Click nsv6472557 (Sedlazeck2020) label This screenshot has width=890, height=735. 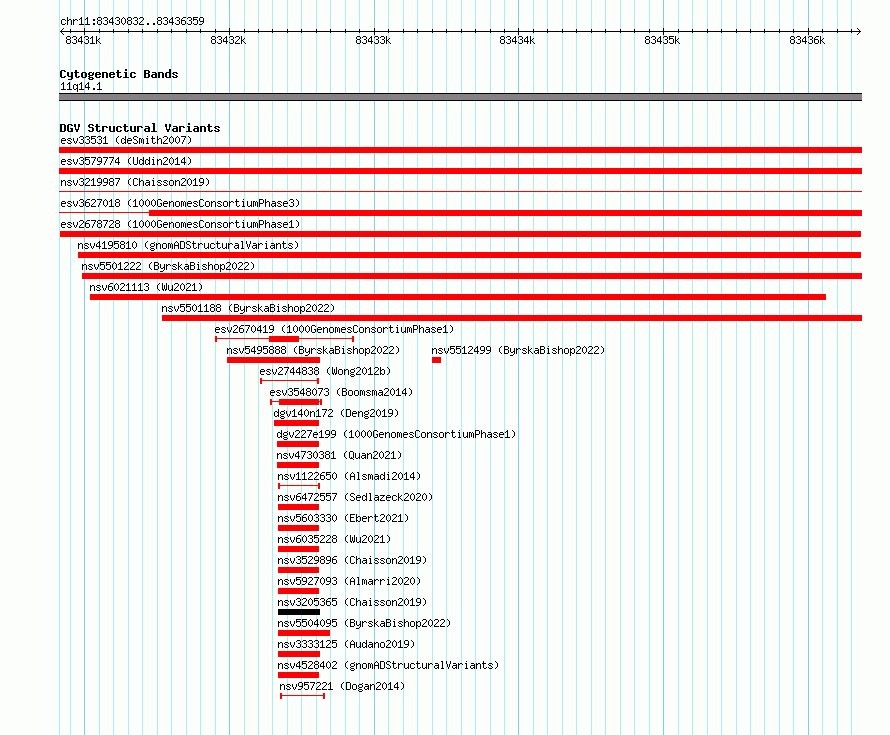pyautogui.click(x=355, y=497)
